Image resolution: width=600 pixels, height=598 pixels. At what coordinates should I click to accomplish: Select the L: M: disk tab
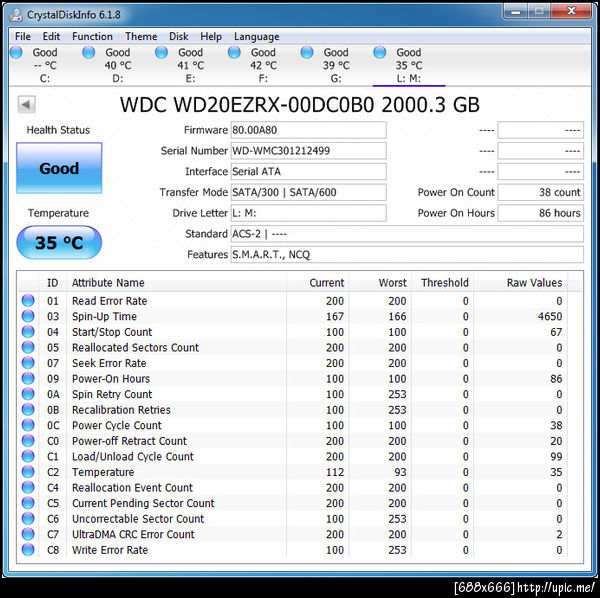[409, 65]
